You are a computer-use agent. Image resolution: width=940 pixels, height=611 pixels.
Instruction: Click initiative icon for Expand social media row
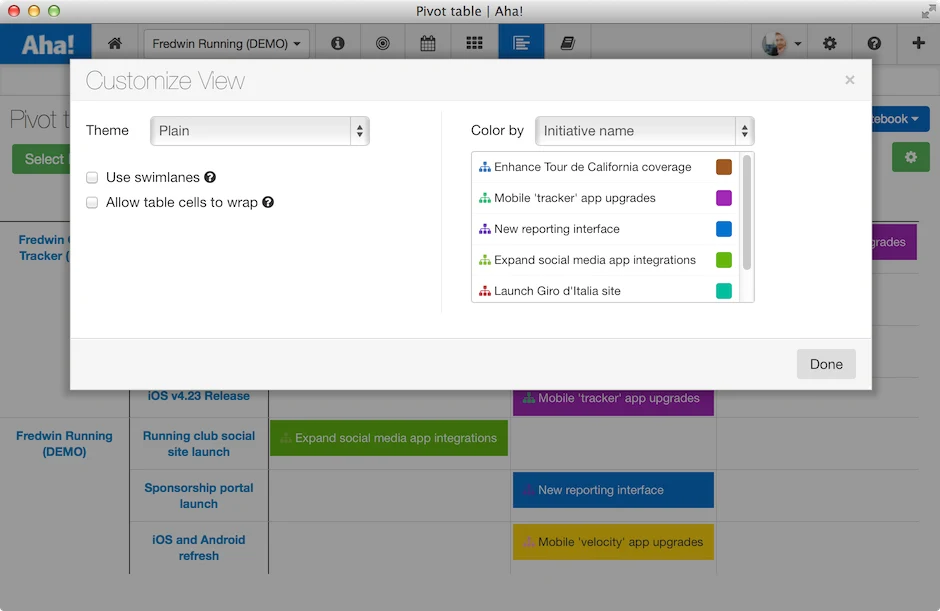(484, 260)
